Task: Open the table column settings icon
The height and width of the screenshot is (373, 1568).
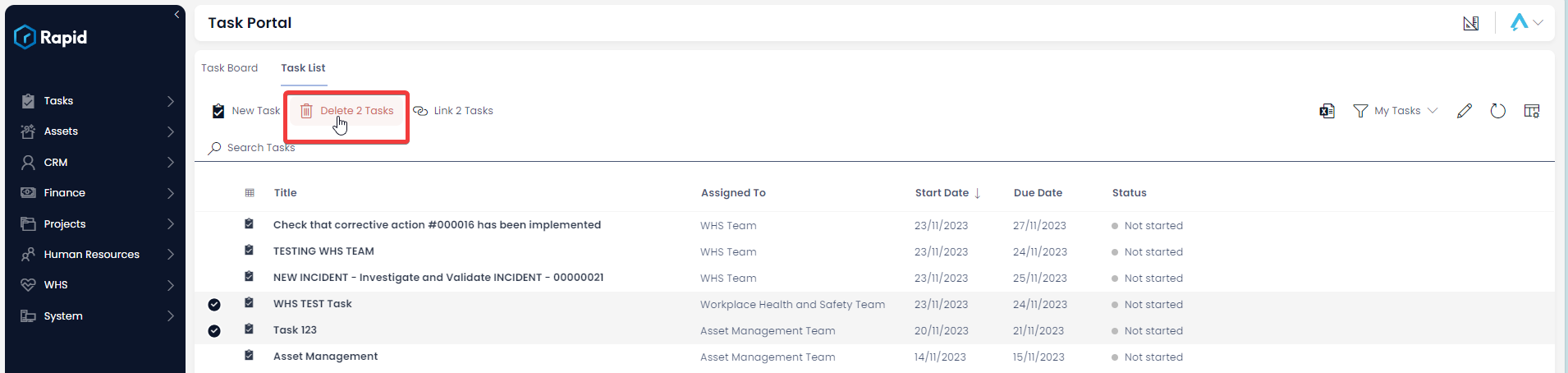Action: [1532, 111]
